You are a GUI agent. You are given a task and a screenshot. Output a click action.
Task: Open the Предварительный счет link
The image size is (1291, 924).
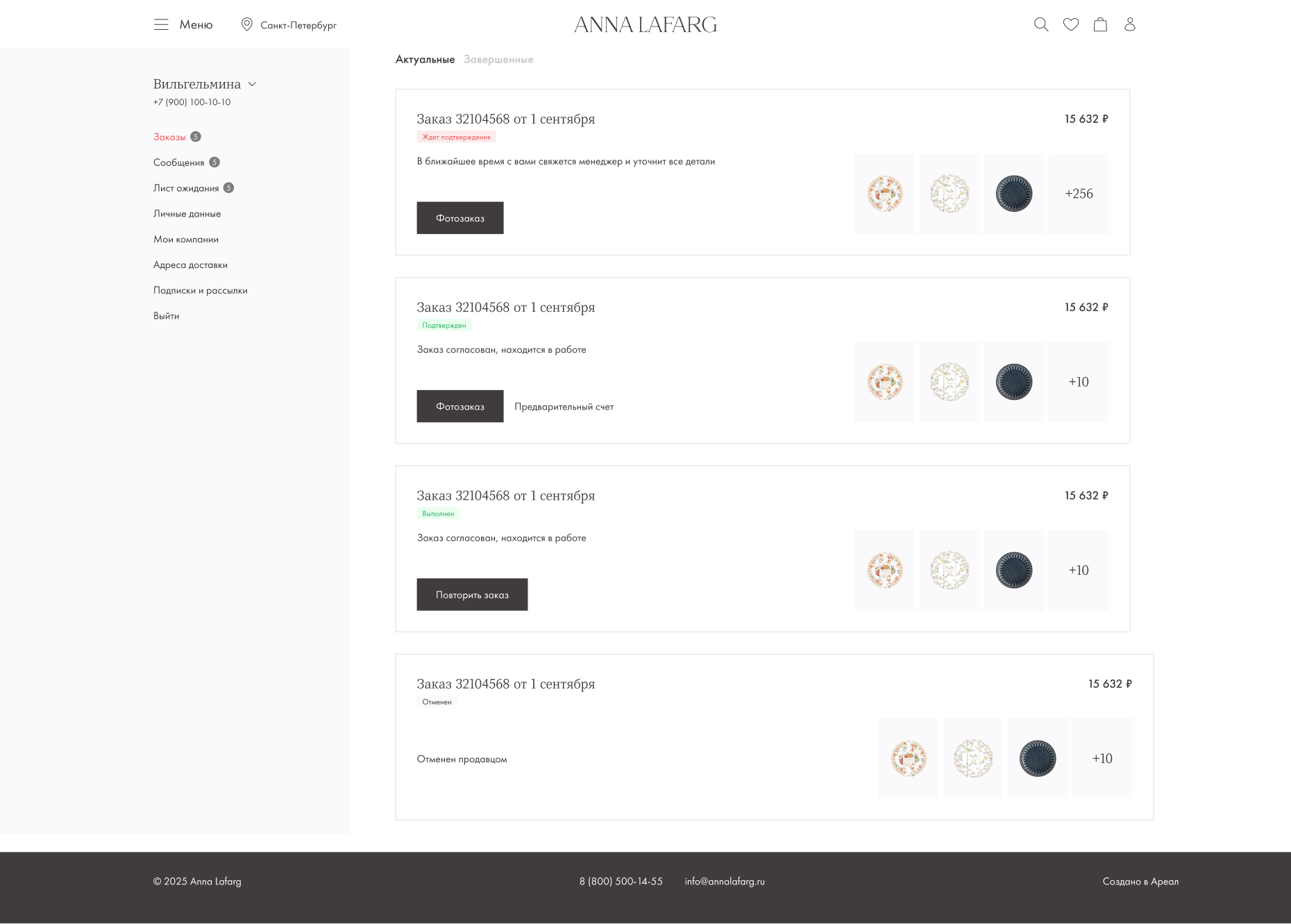pos(564,407)
